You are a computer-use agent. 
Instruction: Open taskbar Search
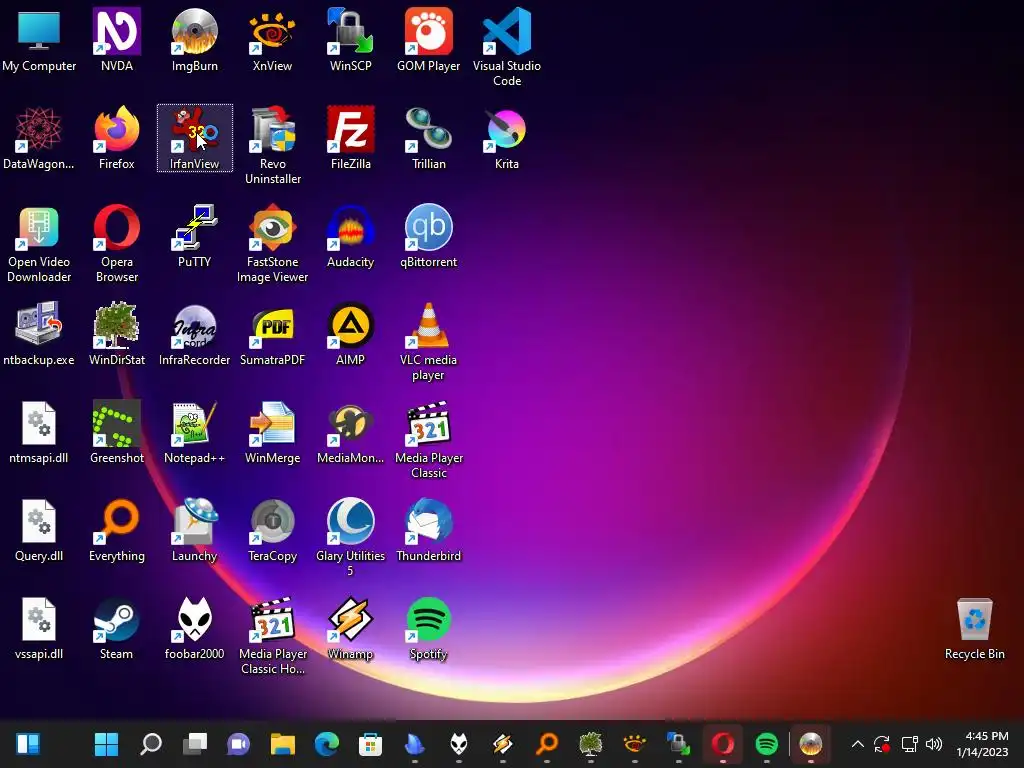point(151,743)
